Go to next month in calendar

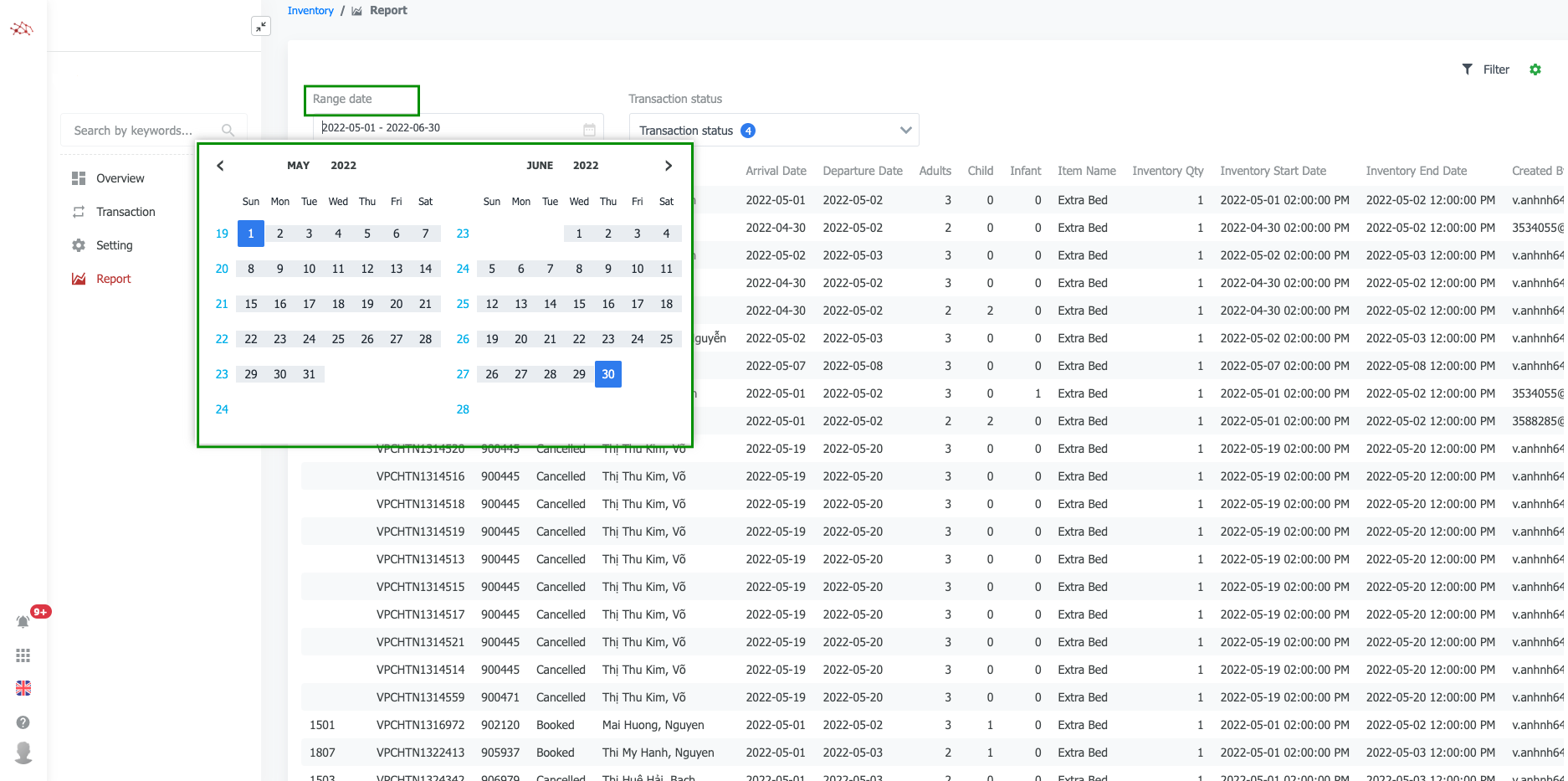668,166
